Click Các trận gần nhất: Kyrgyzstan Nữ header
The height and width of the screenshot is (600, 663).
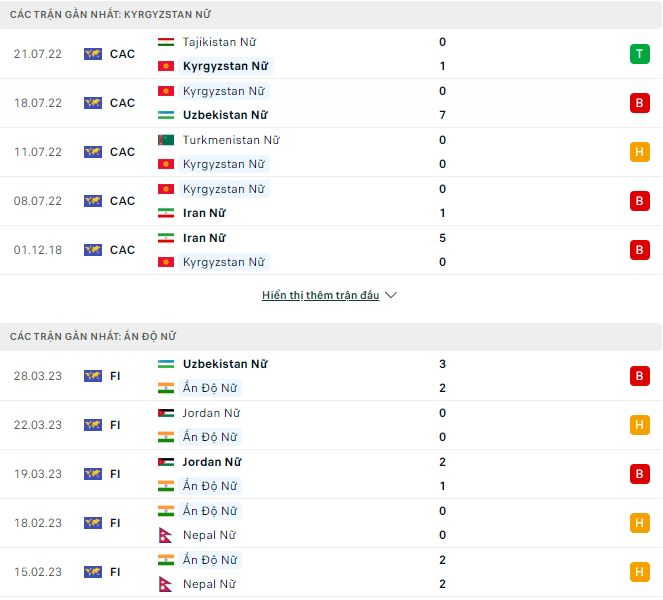point(110,15)
